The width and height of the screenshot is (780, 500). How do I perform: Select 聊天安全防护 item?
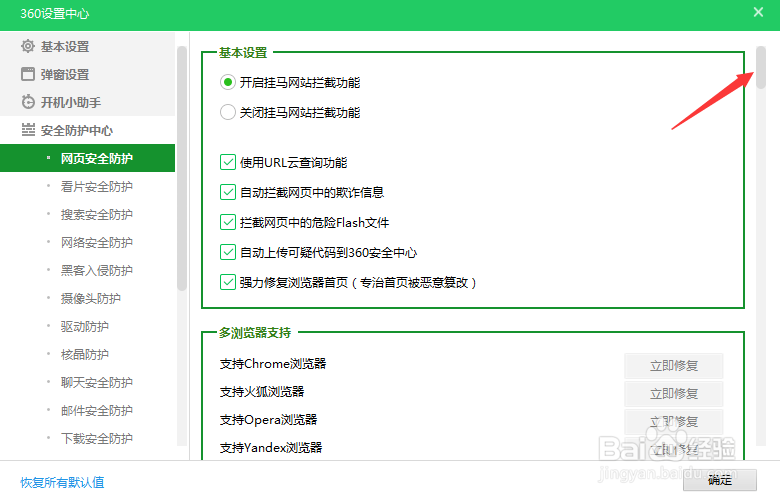(x=88, y=382)
